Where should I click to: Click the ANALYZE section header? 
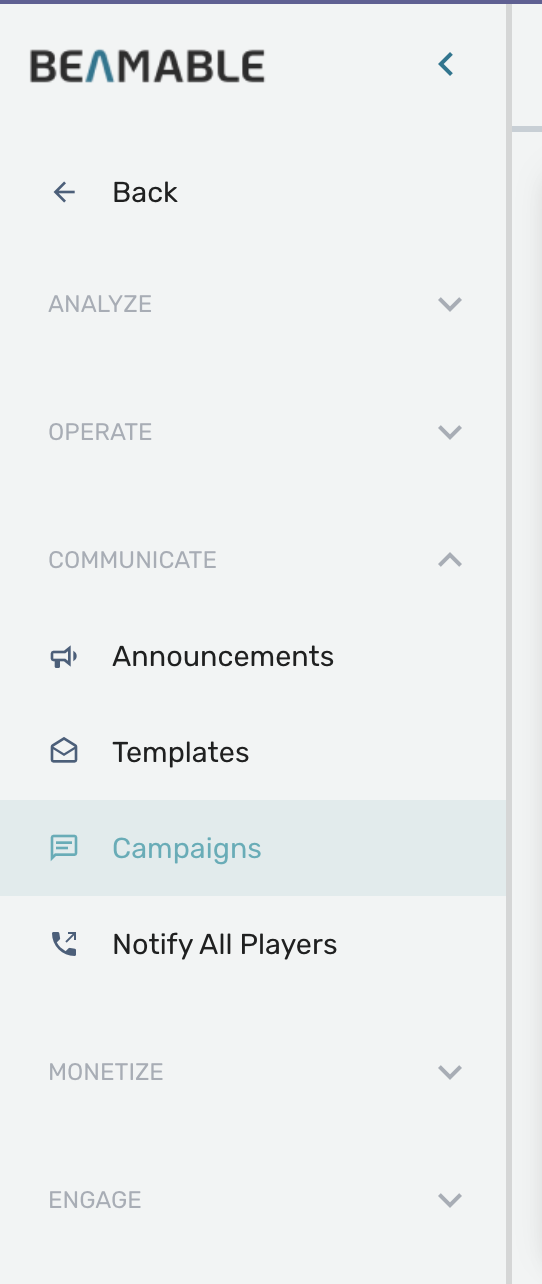coord(100,304)
